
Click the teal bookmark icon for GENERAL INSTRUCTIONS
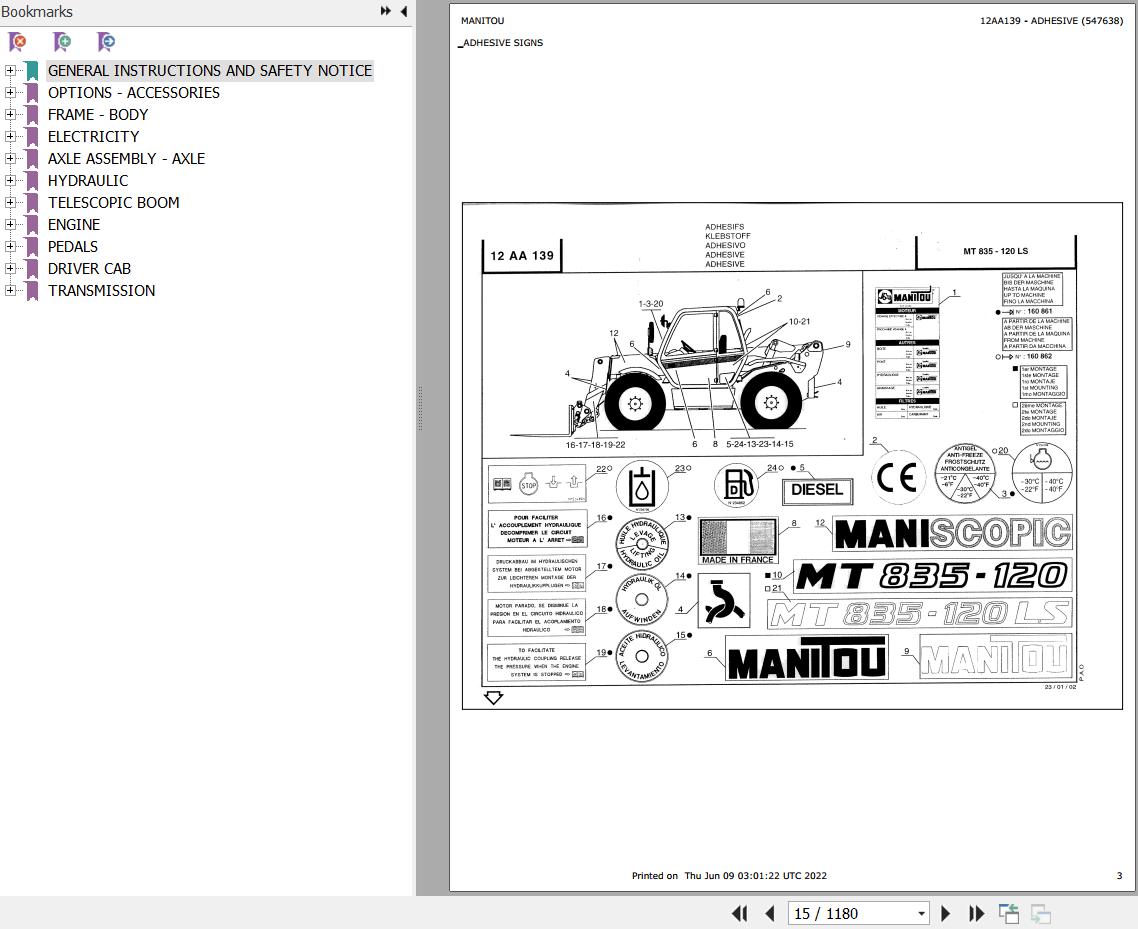pos(32,71)
